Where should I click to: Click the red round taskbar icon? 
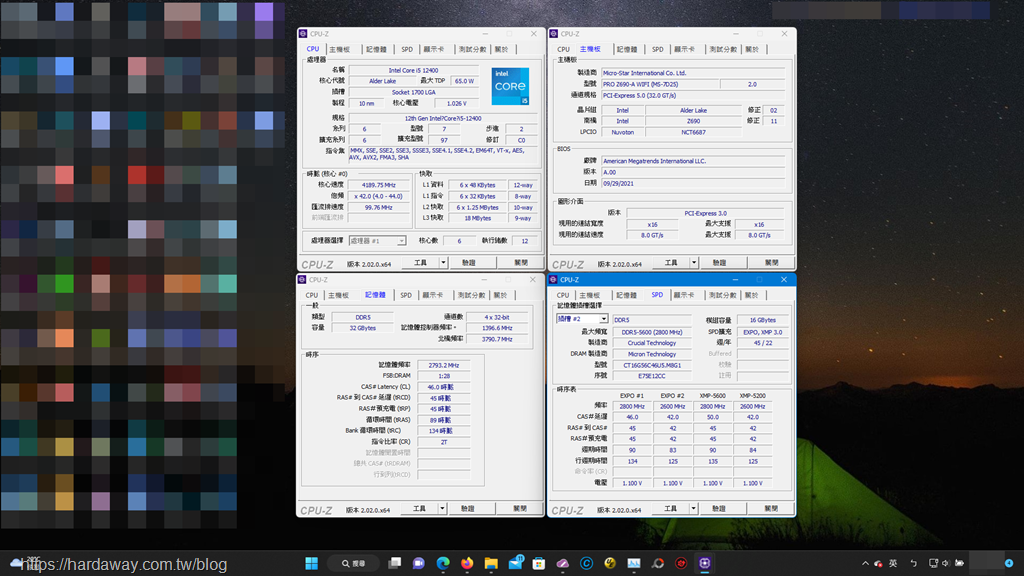tap(681, 563)
